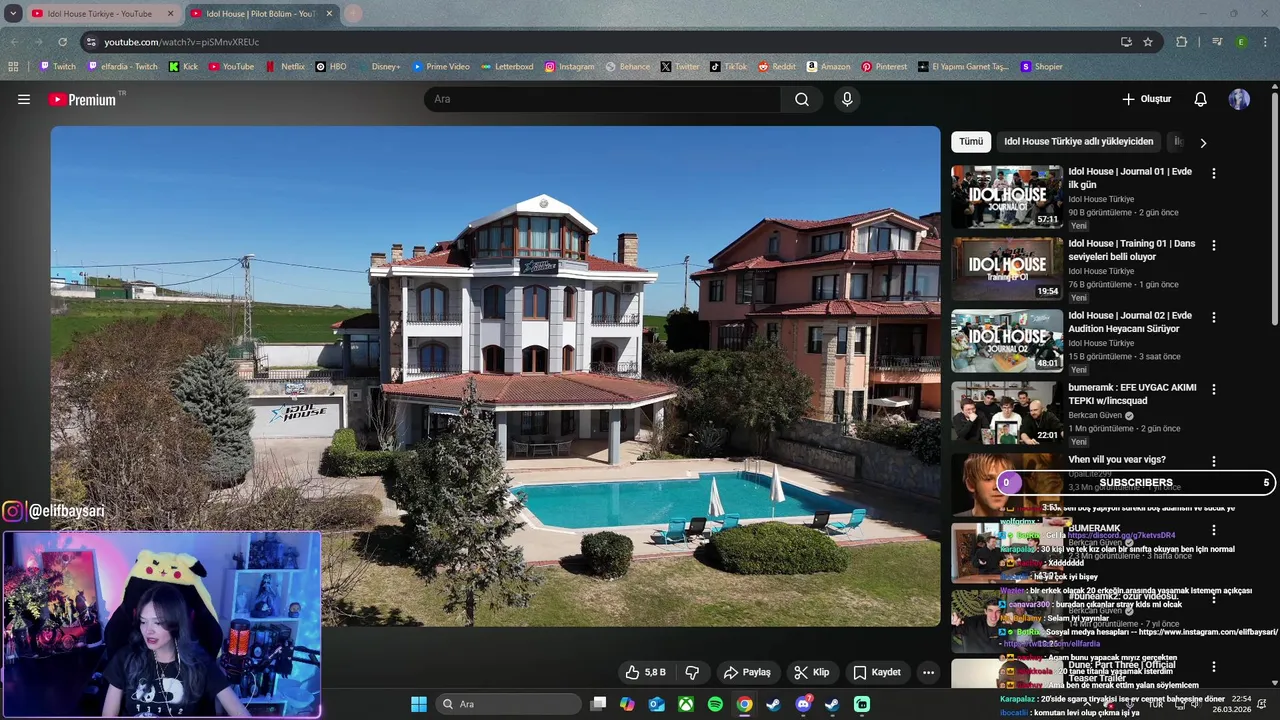Open the TikTok bookmark

click(728, 67)
